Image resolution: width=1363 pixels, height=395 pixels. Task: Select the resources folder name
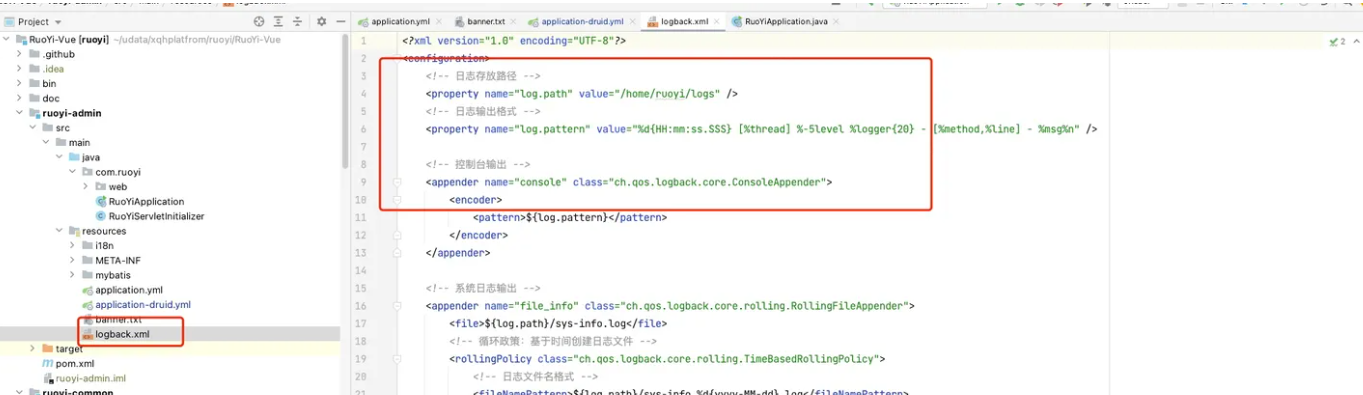click(x=104, y=231)
